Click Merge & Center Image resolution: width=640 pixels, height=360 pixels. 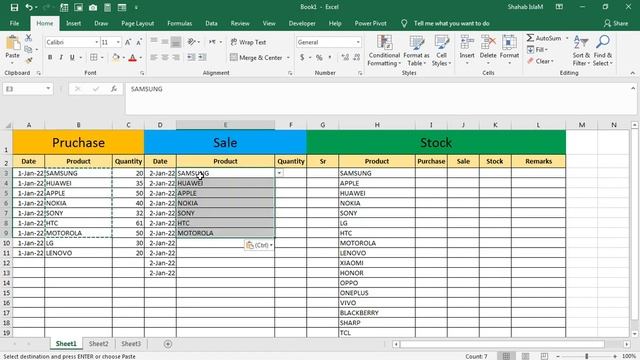[x=256, y=58]
